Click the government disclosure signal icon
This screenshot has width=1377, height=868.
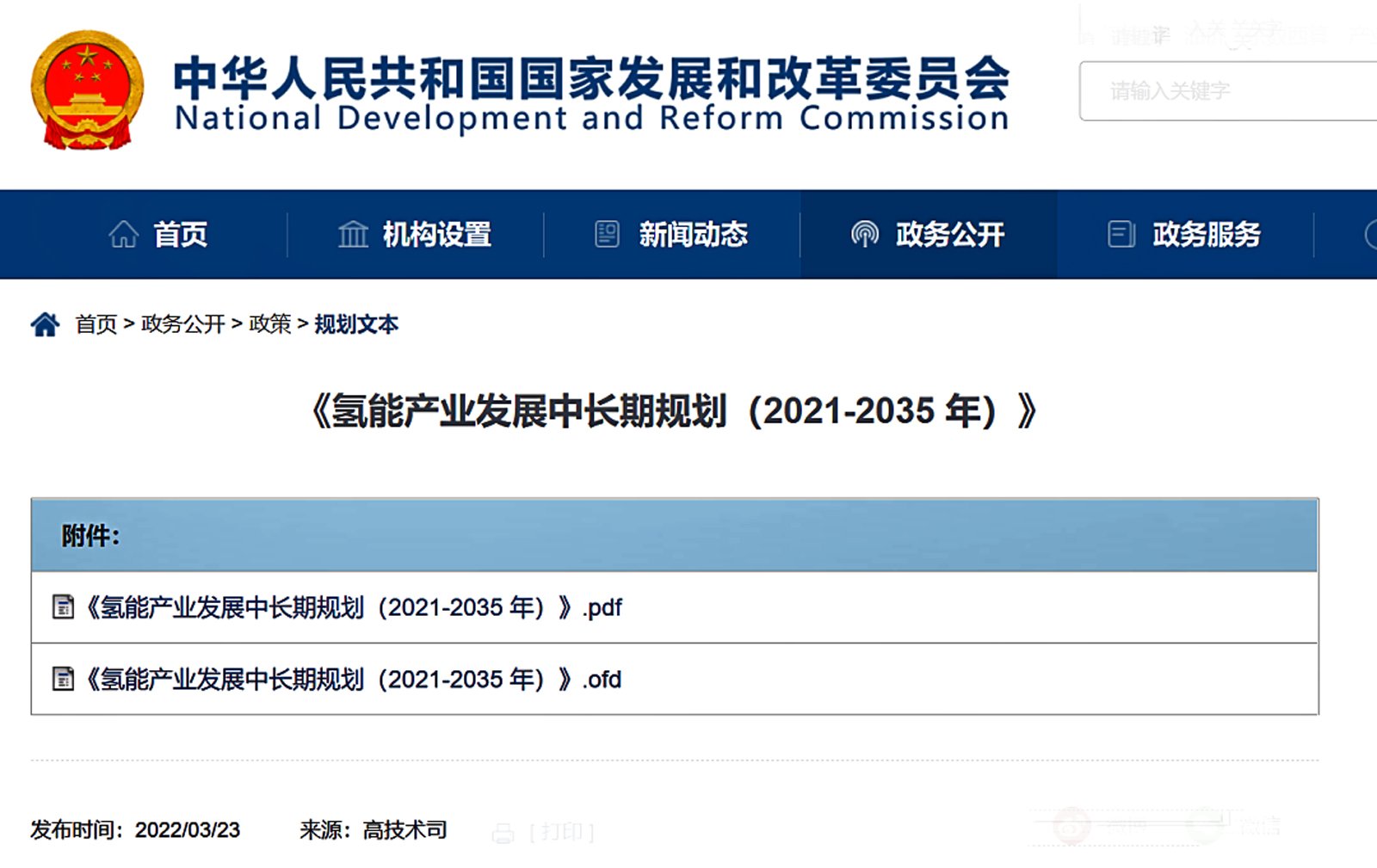coord(865,234)
